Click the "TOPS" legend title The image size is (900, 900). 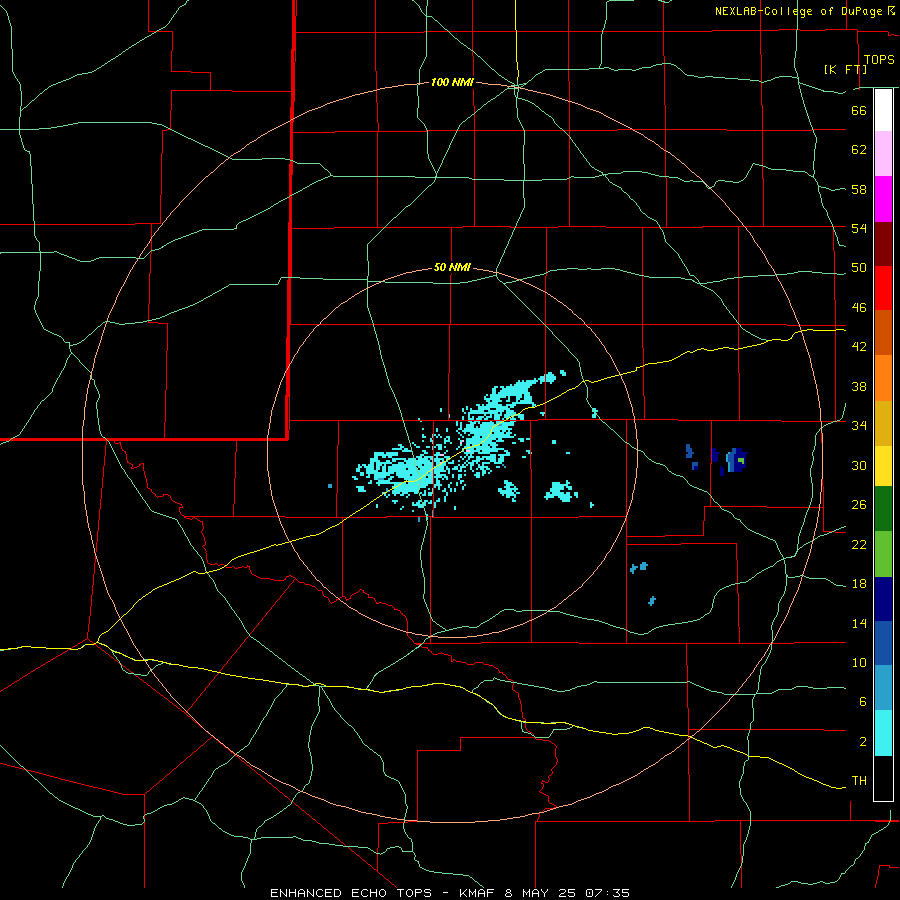point(879,60)
